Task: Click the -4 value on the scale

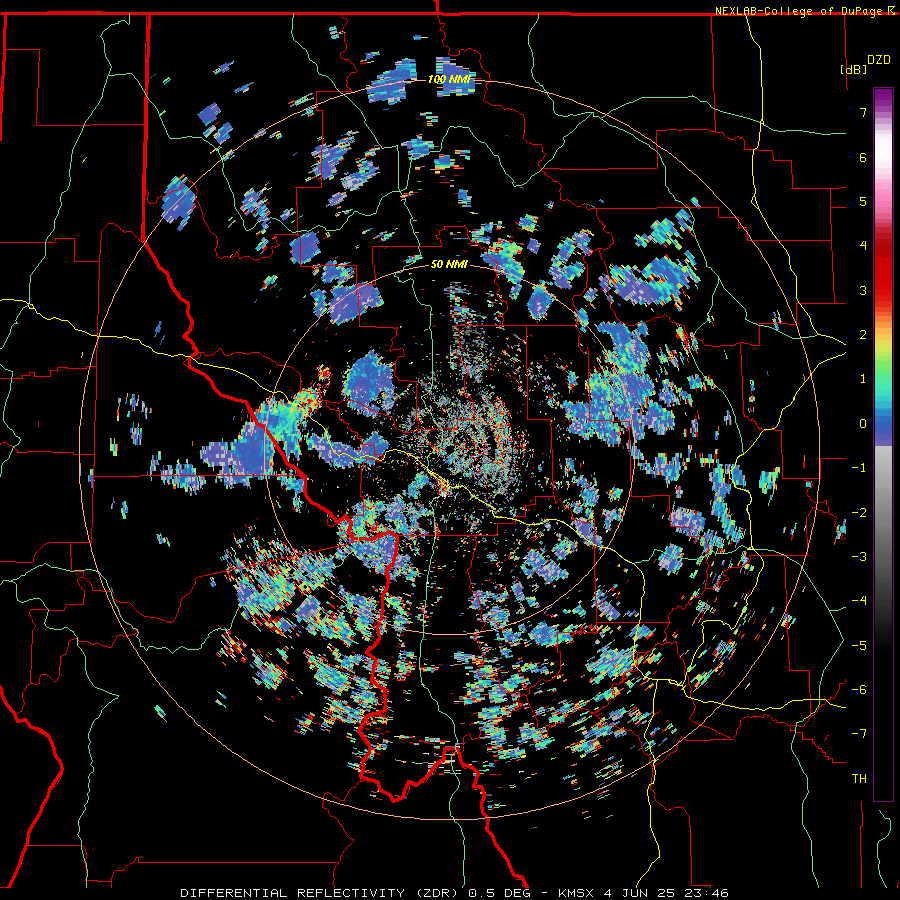Action: click(x=859, y=601)
